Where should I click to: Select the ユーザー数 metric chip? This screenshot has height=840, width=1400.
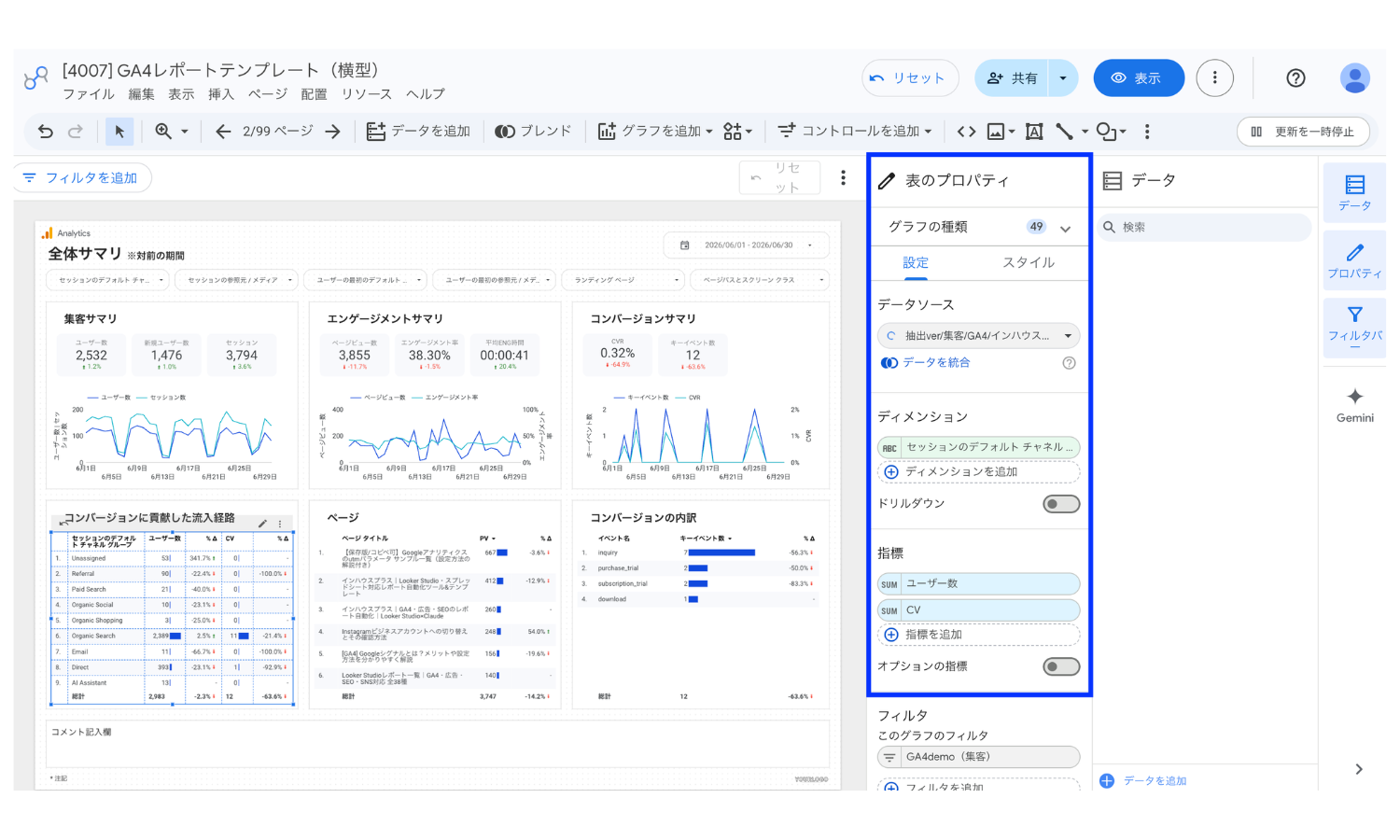[978, 584]
